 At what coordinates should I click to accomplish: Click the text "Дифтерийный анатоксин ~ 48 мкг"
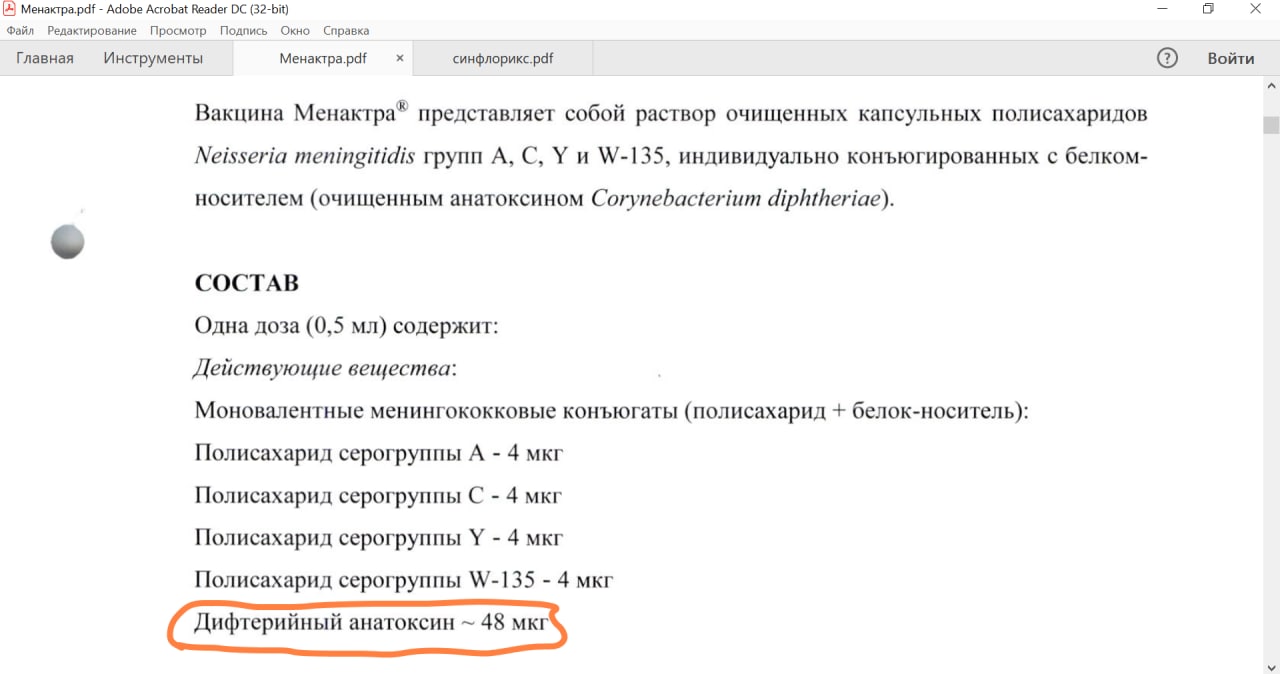[x=371, y=622]
